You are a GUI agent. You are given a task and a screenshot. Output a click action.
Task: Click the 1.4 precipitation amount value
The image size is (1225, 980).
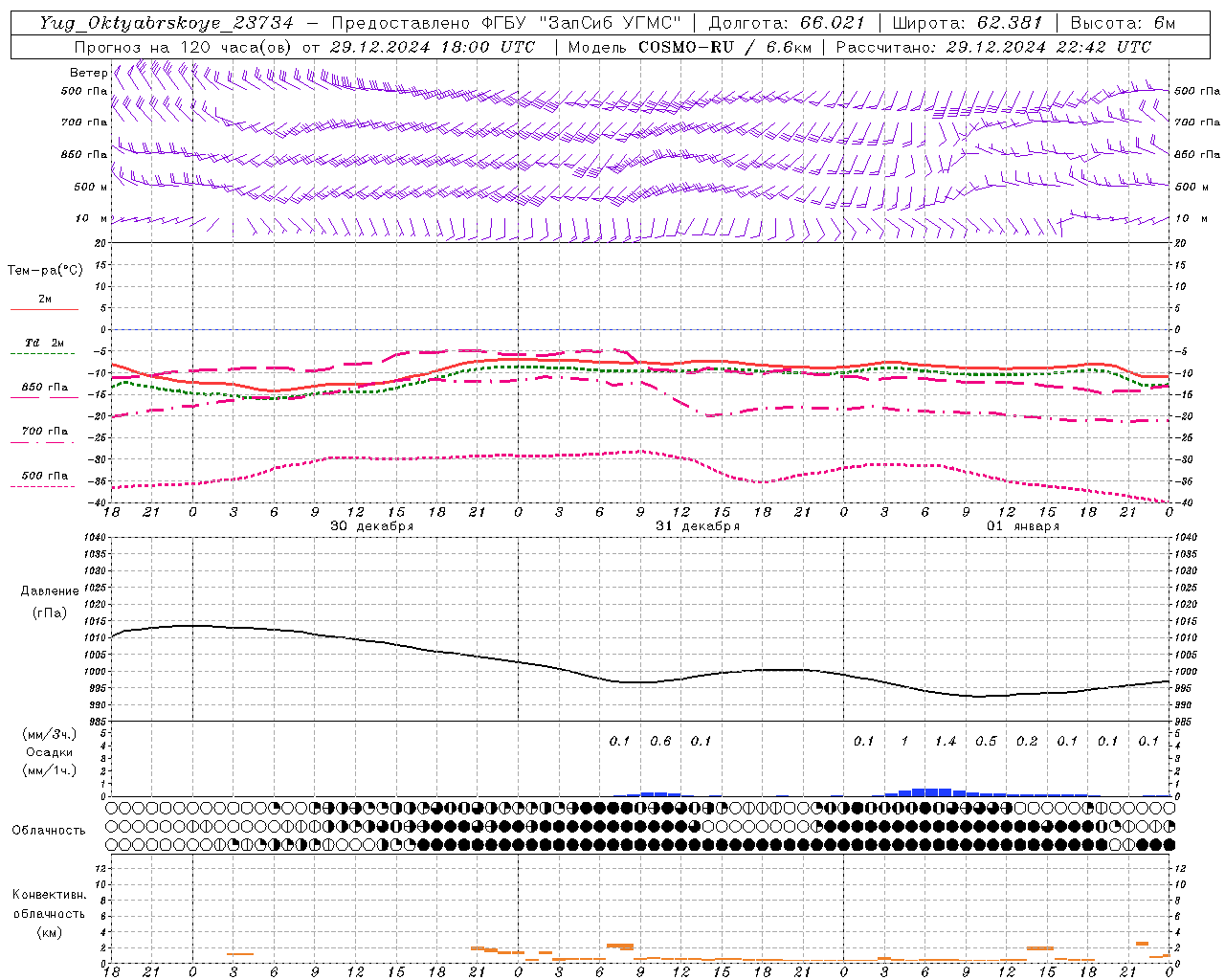pos(946,741)
